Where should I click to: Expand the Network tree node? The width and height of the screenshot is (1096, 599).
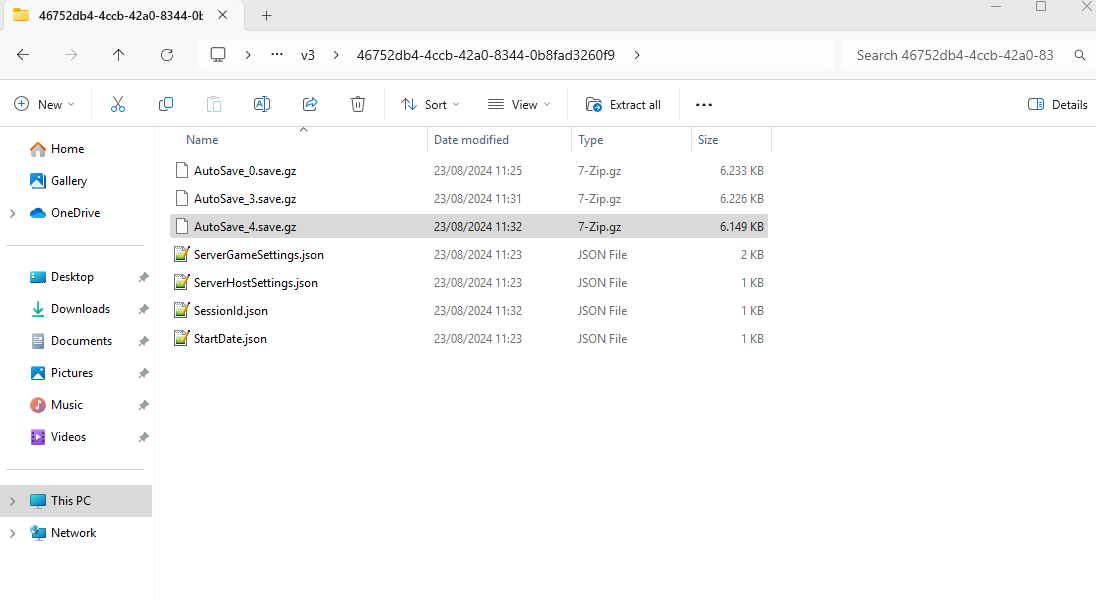[x=13, y=533]
